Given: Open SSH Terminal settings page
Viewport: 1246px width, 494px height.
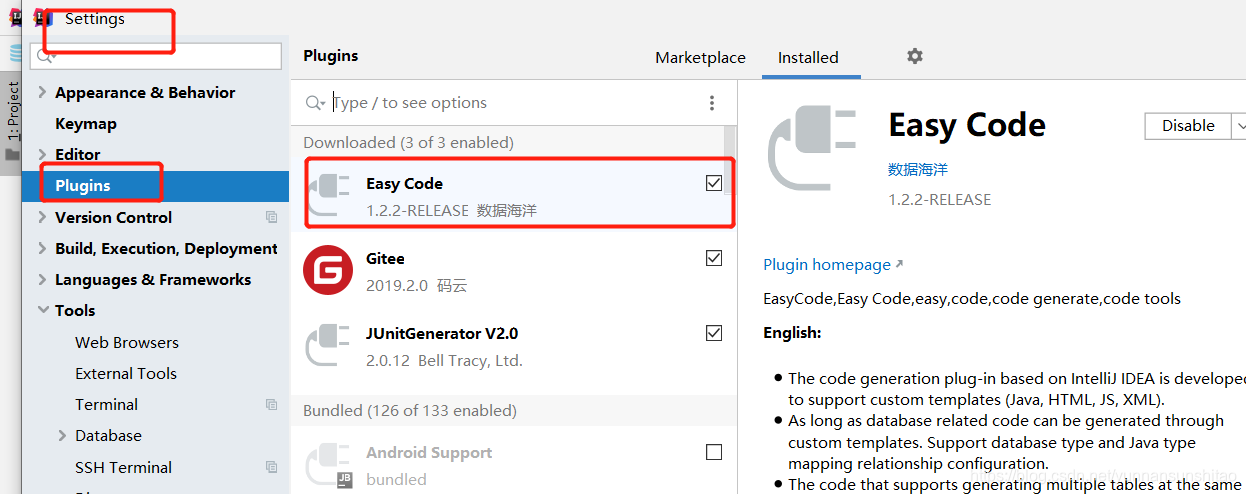Looking at the screenshot, I should coord(123,467).
